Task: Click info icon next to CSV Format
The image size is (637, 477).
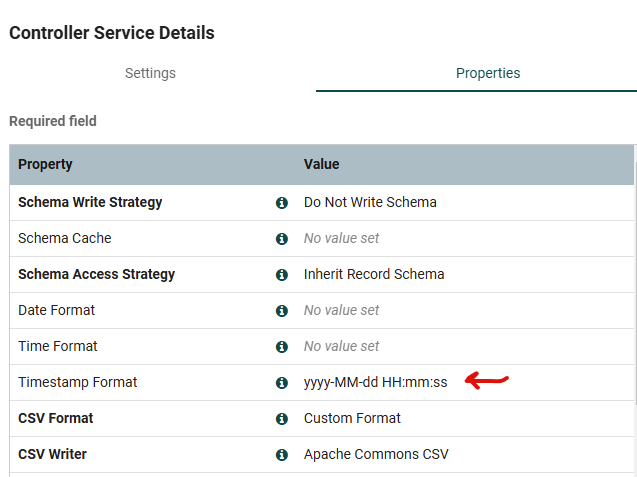Action: tap(282, 419)
